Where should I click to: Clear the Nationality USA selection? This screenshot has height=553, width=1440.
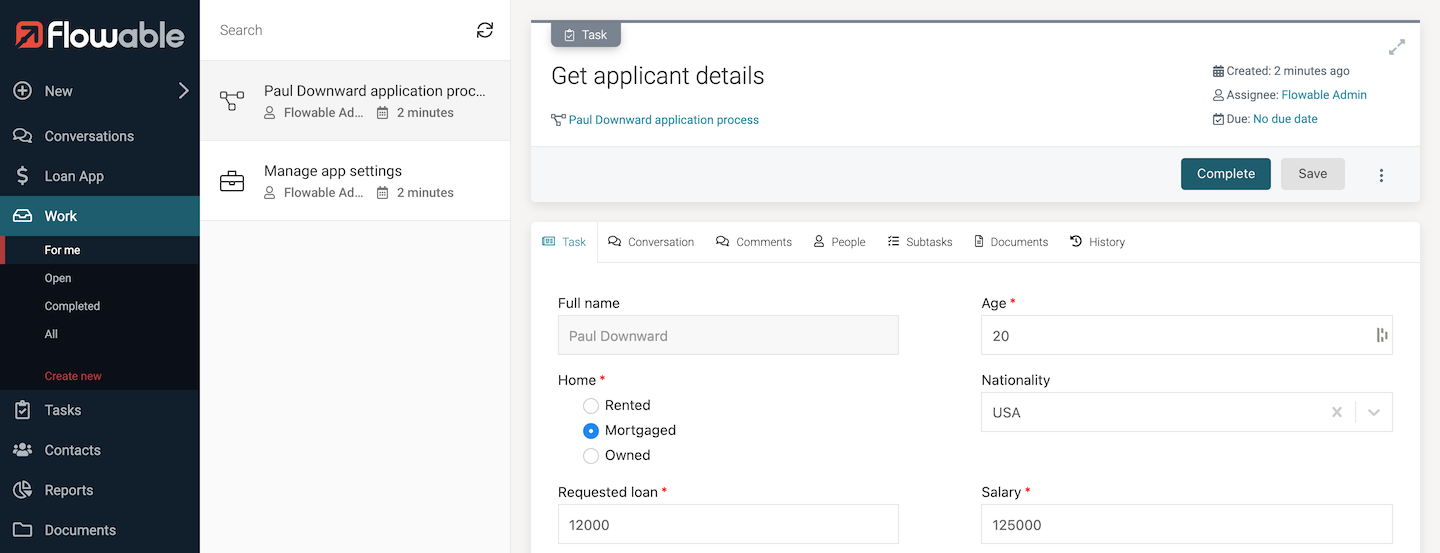click(1336, 412)
